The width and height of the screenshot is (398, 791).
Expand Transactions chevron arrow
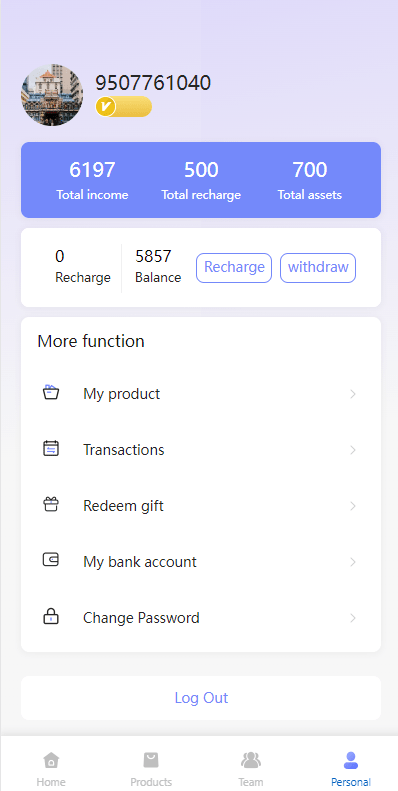(x=353, y=450)
